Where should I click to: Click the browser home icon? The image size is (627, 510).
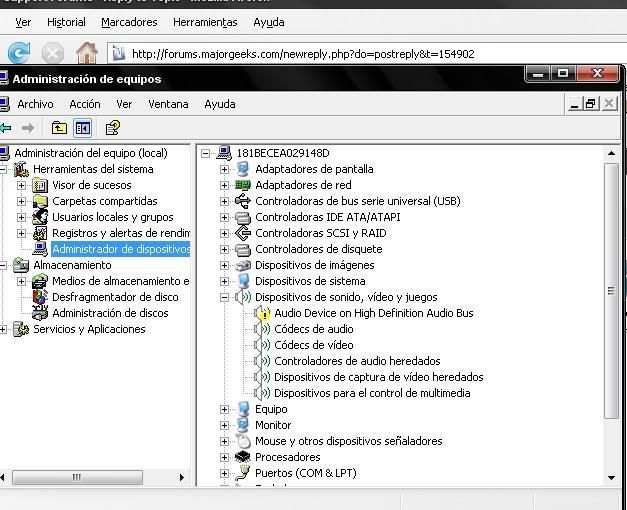(87, 53)
